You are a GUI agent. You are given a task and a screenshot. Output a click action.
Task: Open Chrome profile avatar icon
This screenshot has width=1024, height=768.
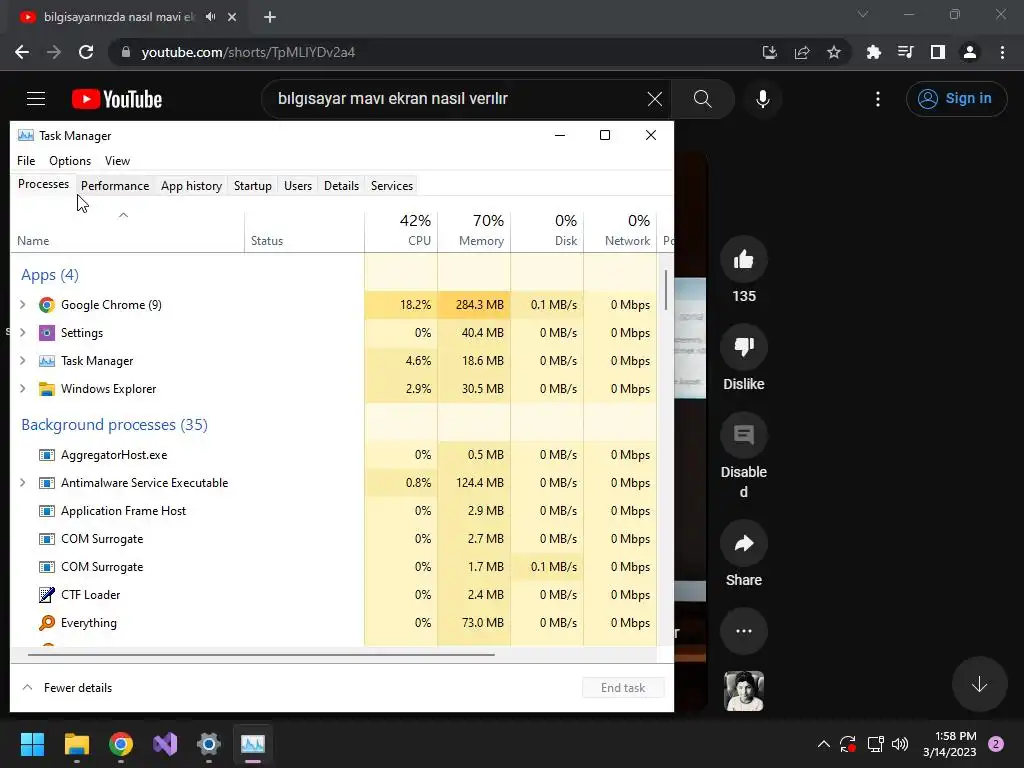click(970, 52)
